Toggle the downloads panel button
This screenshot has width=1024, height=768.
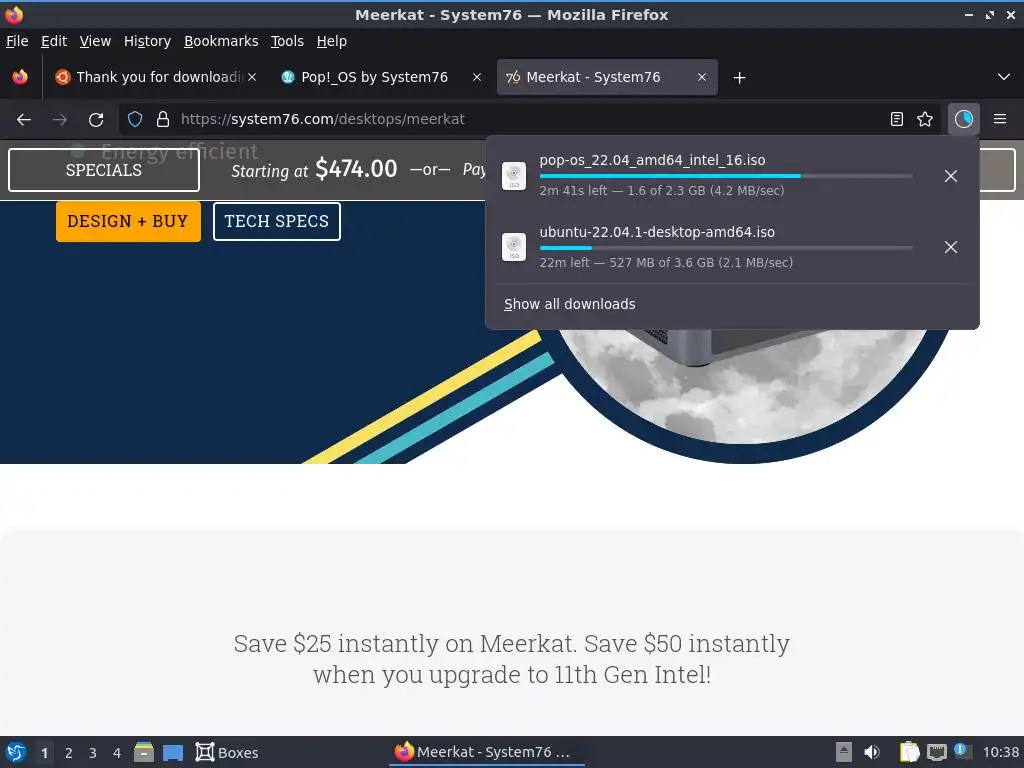pyautogui.click(x=963, y=119)
